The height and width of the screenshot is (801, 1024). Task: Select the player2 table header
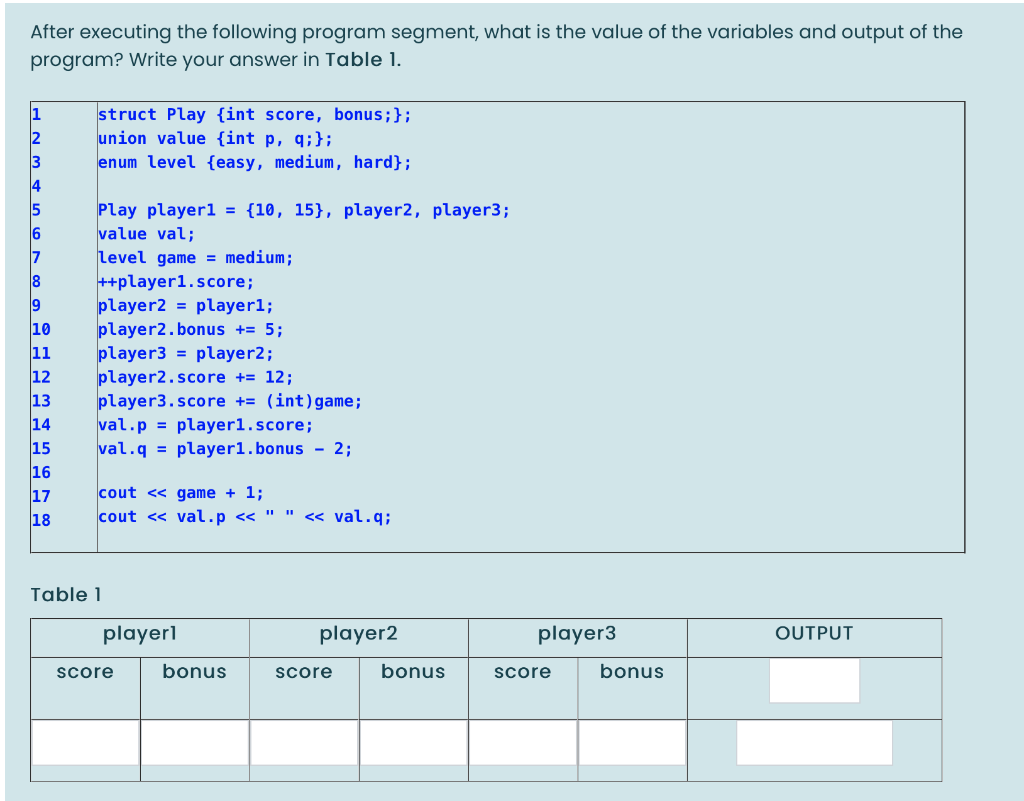tap(358, 634)
